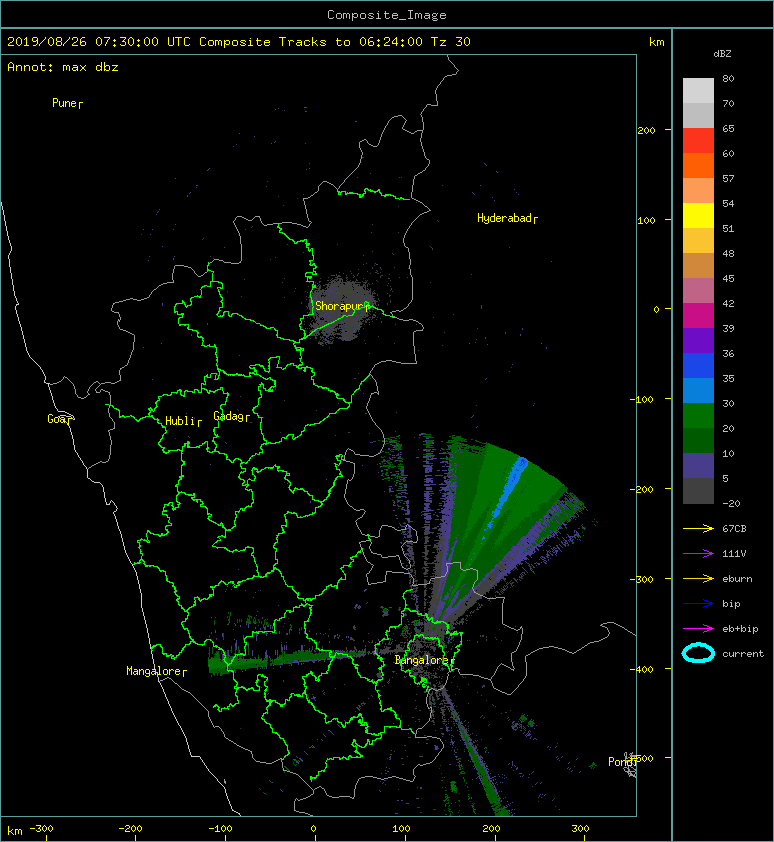Select the Pune city label
Viewport: 774px width, 842px height.
pos(67,103)
